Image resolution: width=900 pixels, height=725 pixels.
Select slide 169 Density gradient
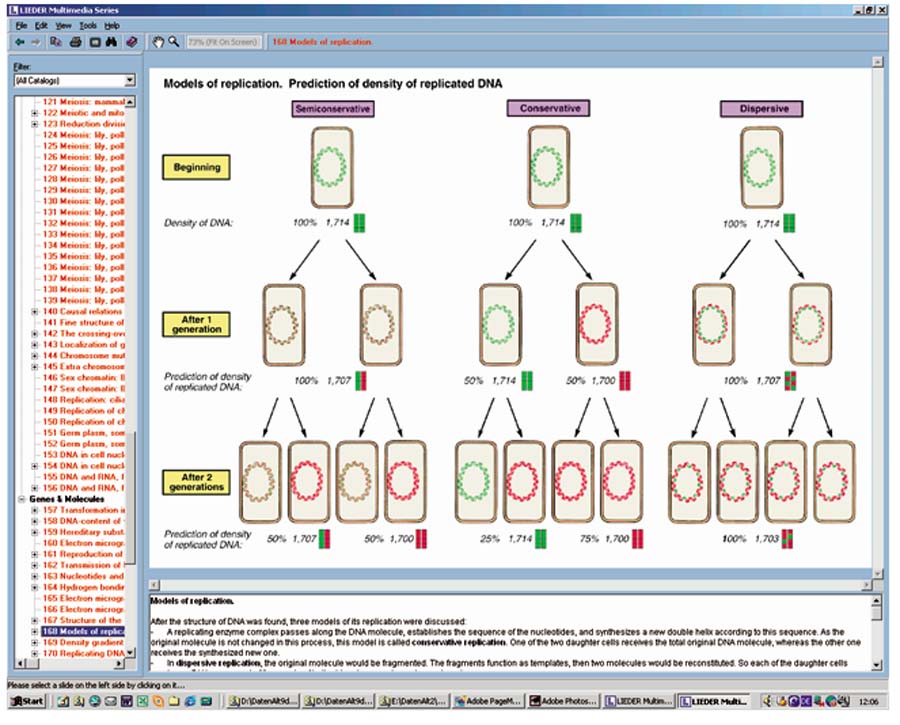[83, 643]
